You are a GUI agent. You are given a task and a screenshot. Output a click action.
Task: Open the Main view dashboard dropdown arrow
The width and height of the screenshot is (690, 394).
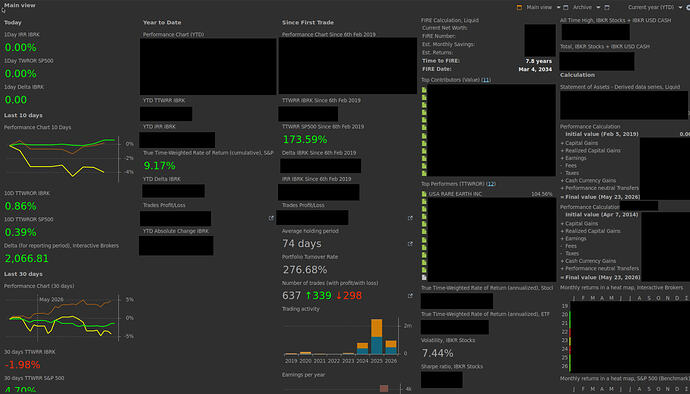tap(558, 7)
